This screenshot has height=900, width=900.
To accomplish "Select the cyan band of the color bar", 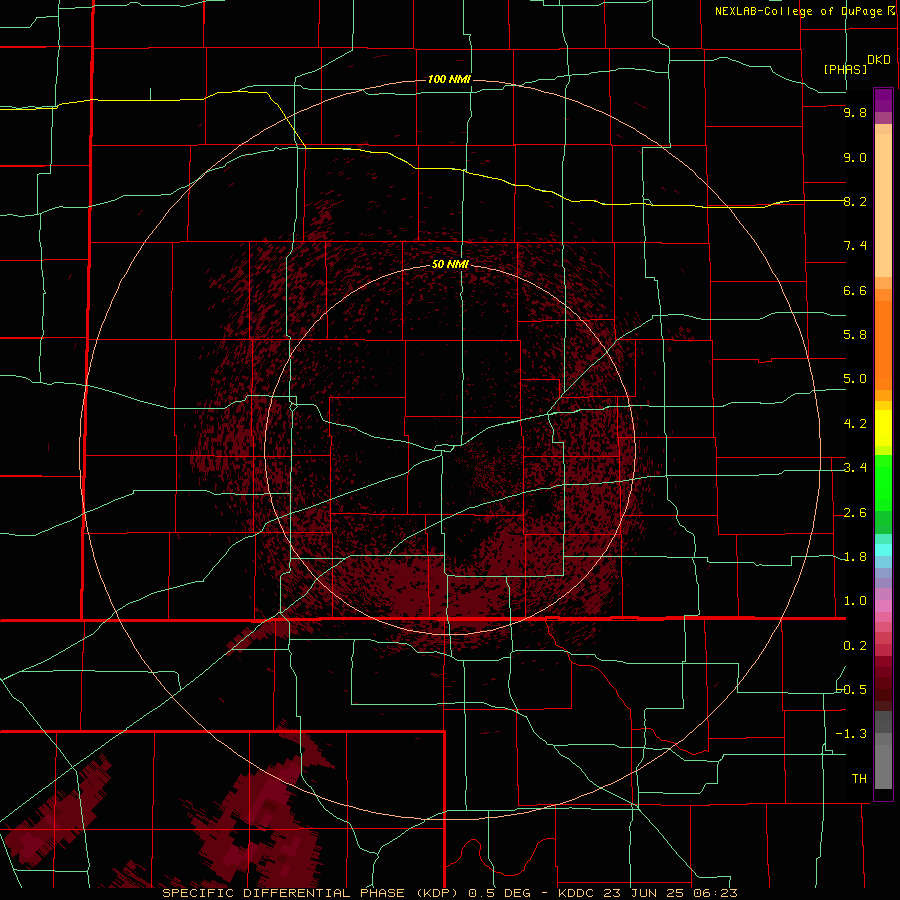I will coord(883,550).
